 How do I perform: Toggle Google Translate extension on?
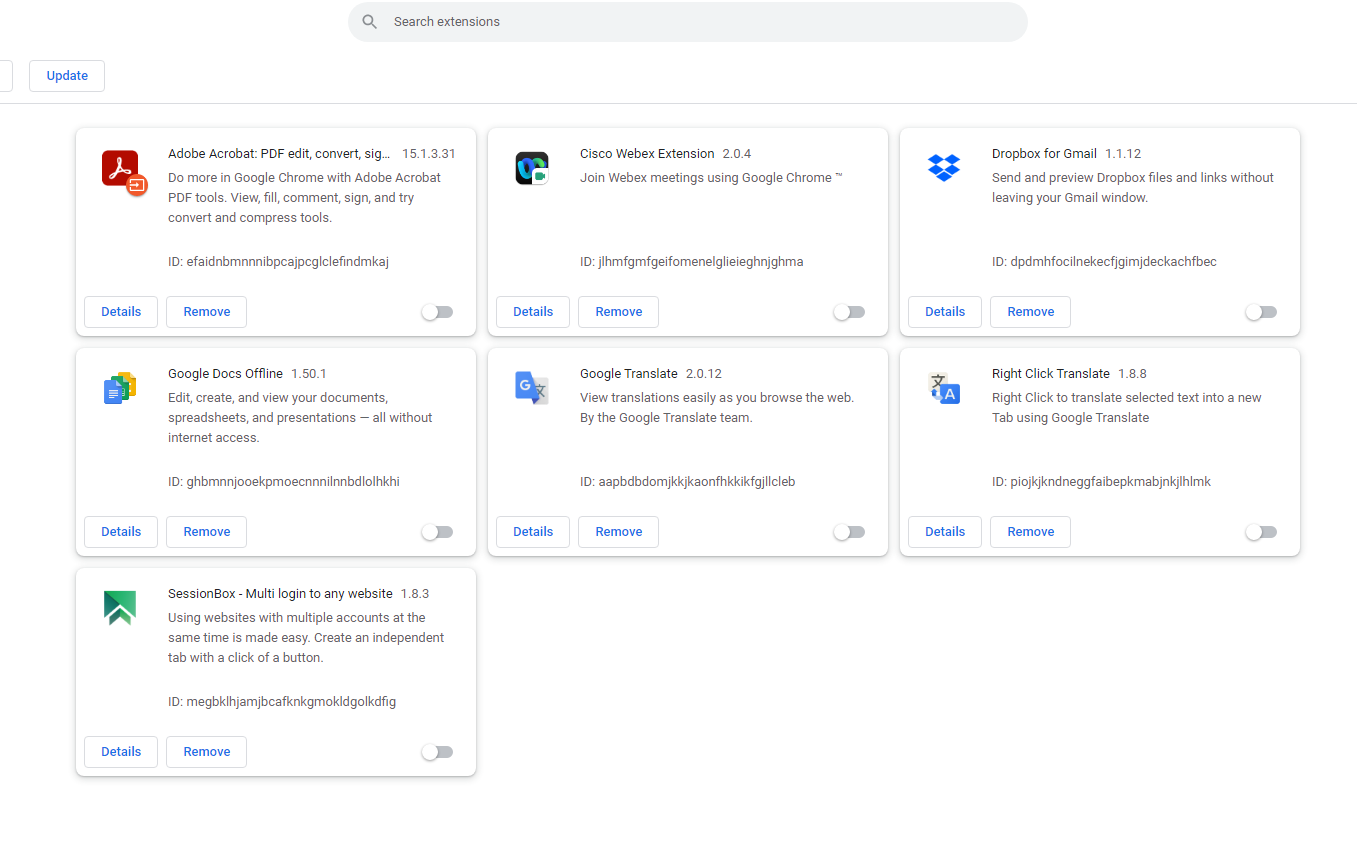point(849,532)
